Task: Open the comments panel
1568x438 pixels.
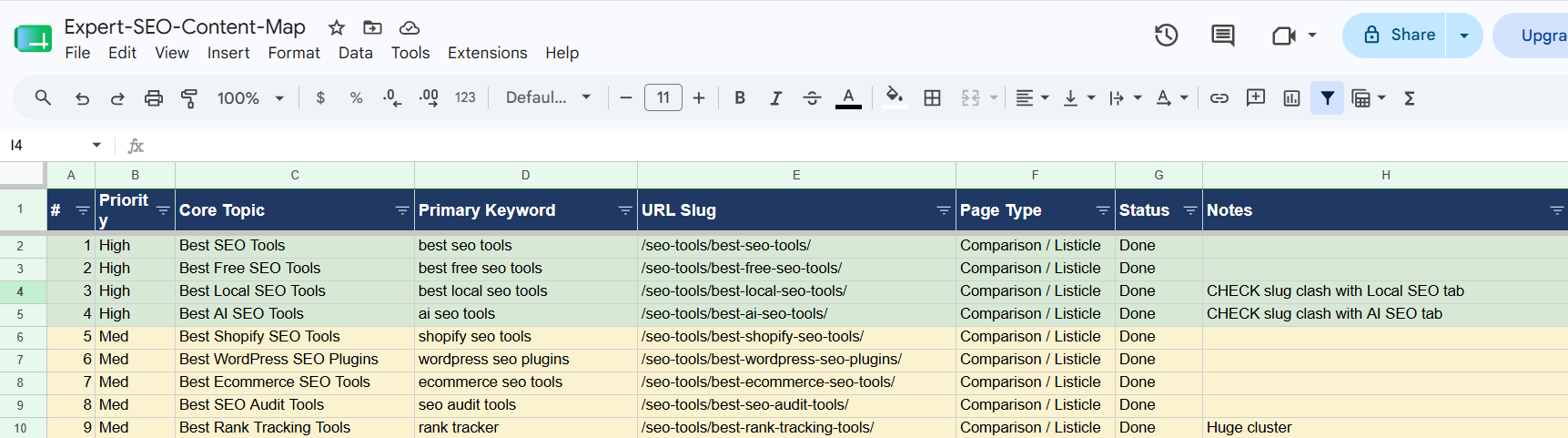Action: [1223, 36]
